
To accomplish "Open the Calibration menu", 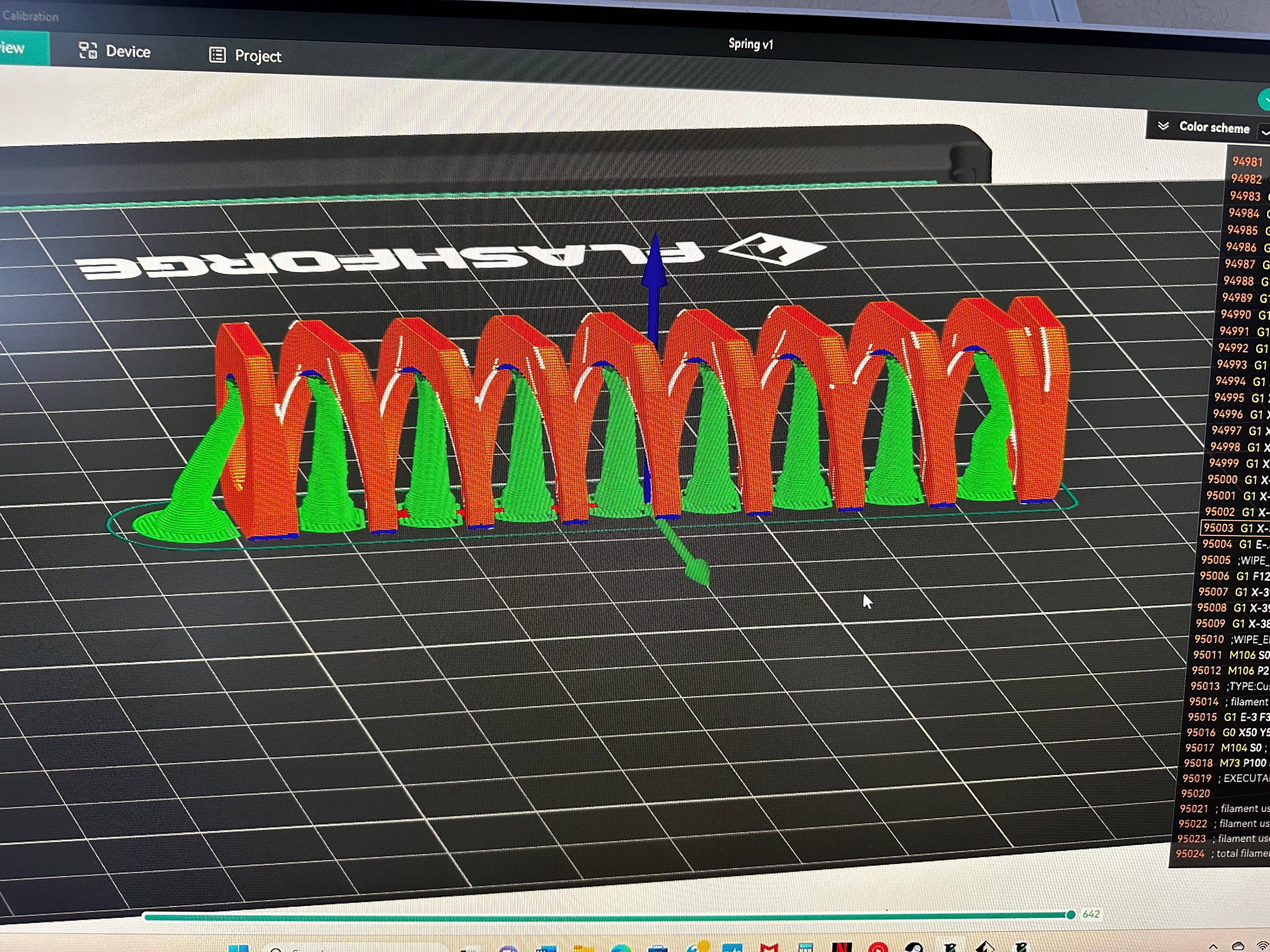I will [30, 16].
